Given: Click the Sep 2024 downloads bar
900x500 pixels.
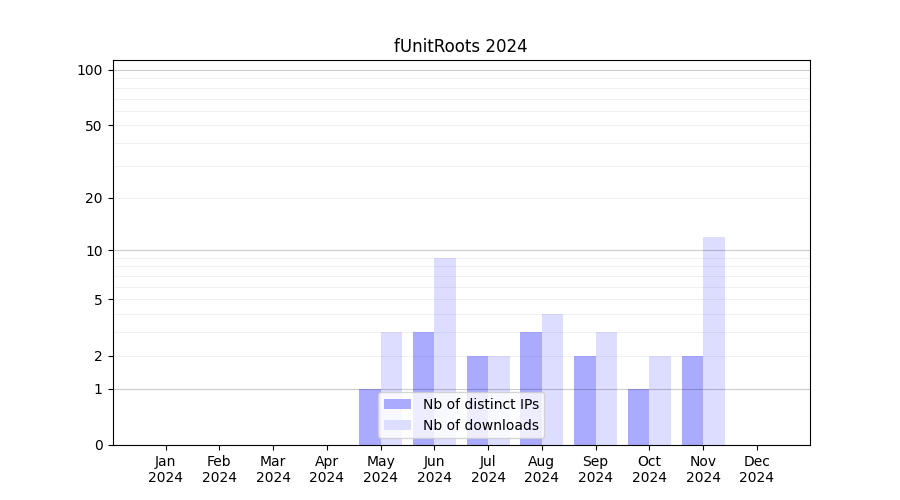Looking at the screenshot, I should [x=606, y=388].
